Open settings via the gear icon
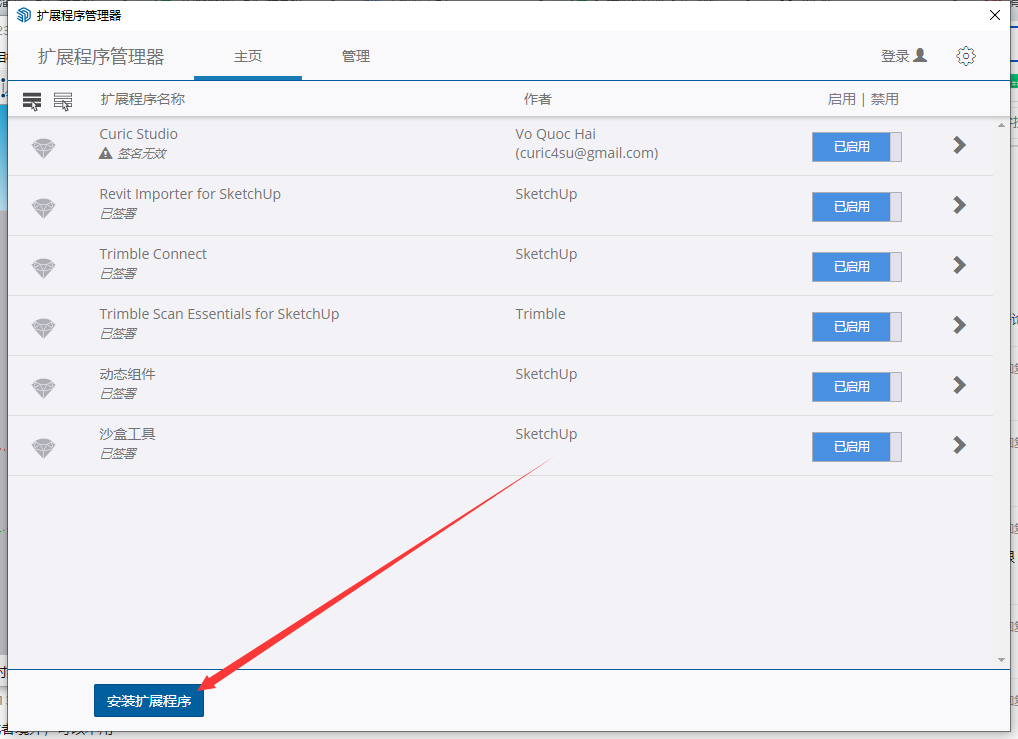 [965, 56]
